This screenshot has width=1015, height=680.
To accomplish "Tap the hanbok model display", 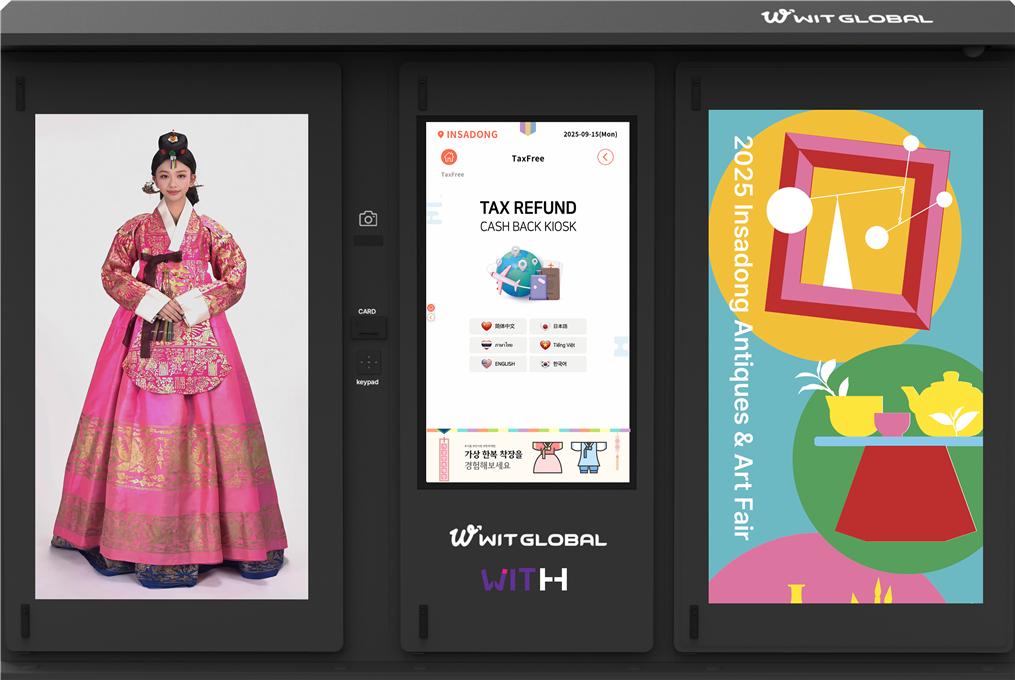I will pos(171,356).
